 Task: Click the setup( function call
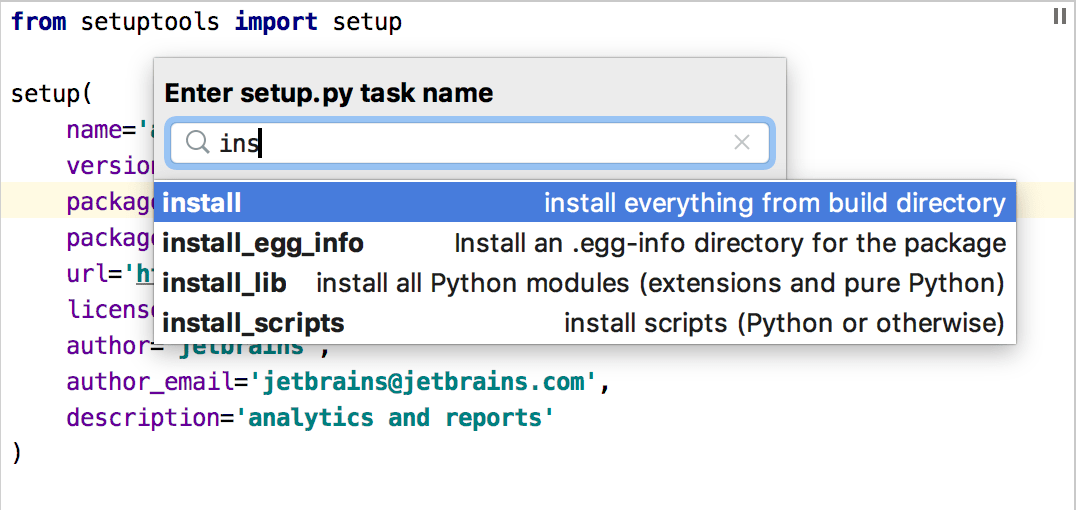click(50, 94)
